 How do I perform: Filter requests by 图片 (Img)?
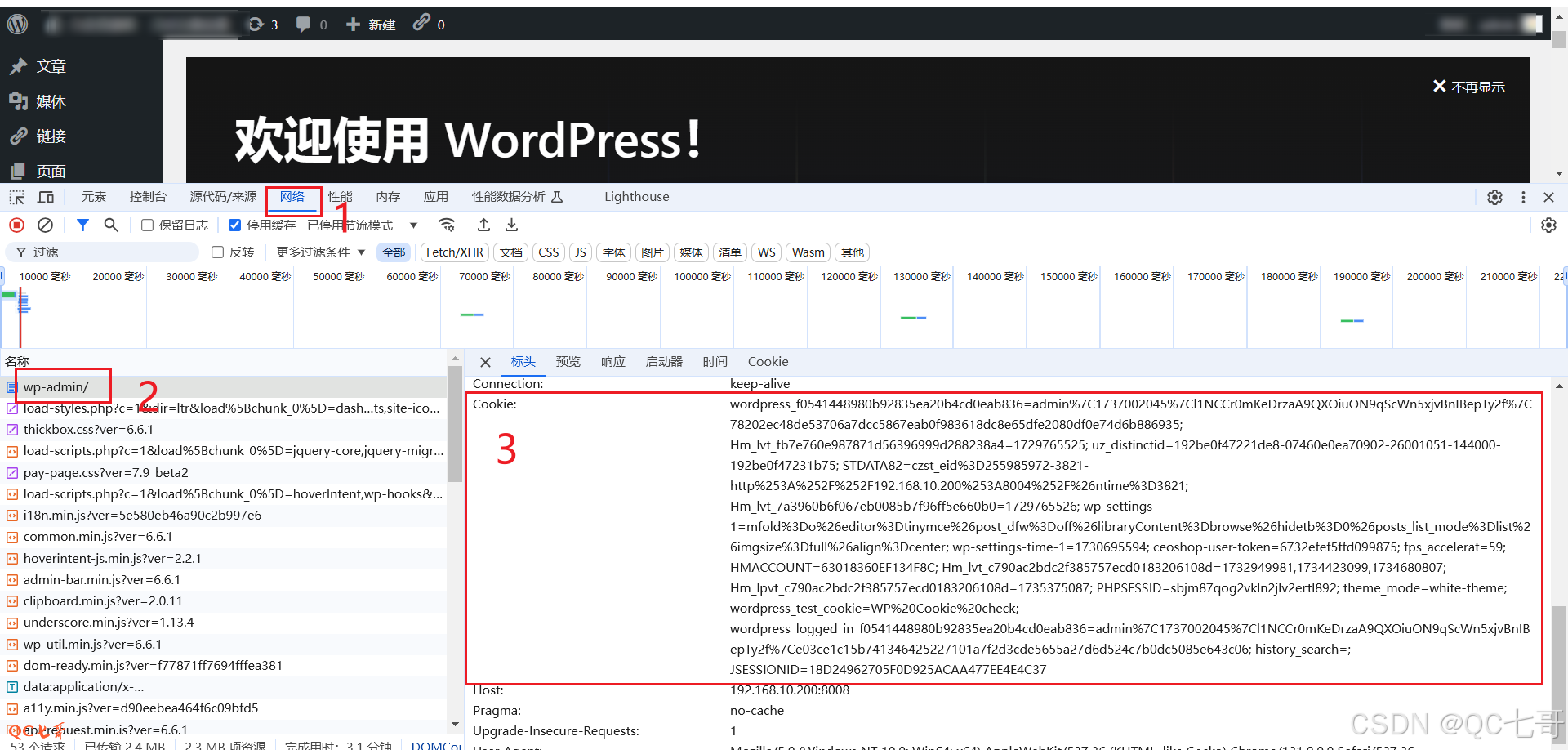(653, 252)
